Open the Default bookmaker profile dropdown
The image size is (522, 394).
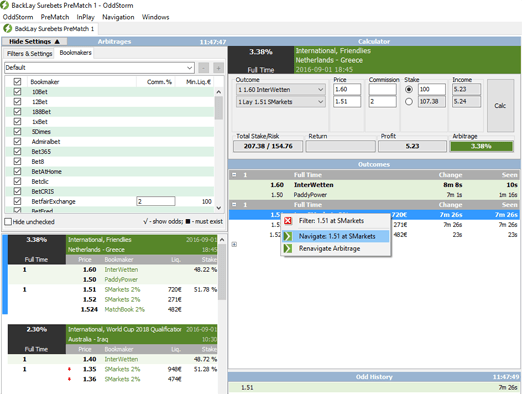tap(190, 68)
